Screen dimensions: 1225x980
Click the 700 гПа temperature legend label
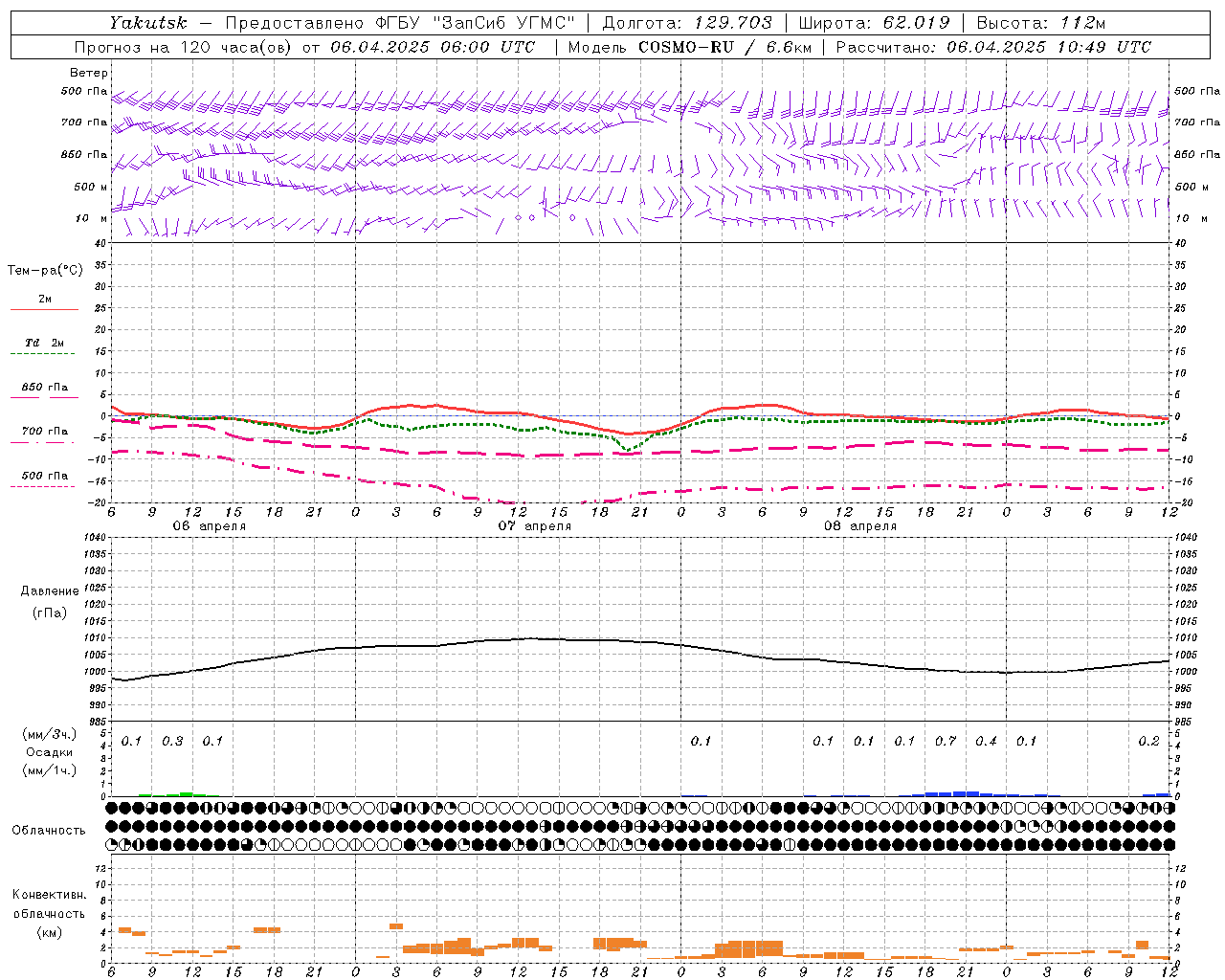pyautogui.click(x=45, y=431)
